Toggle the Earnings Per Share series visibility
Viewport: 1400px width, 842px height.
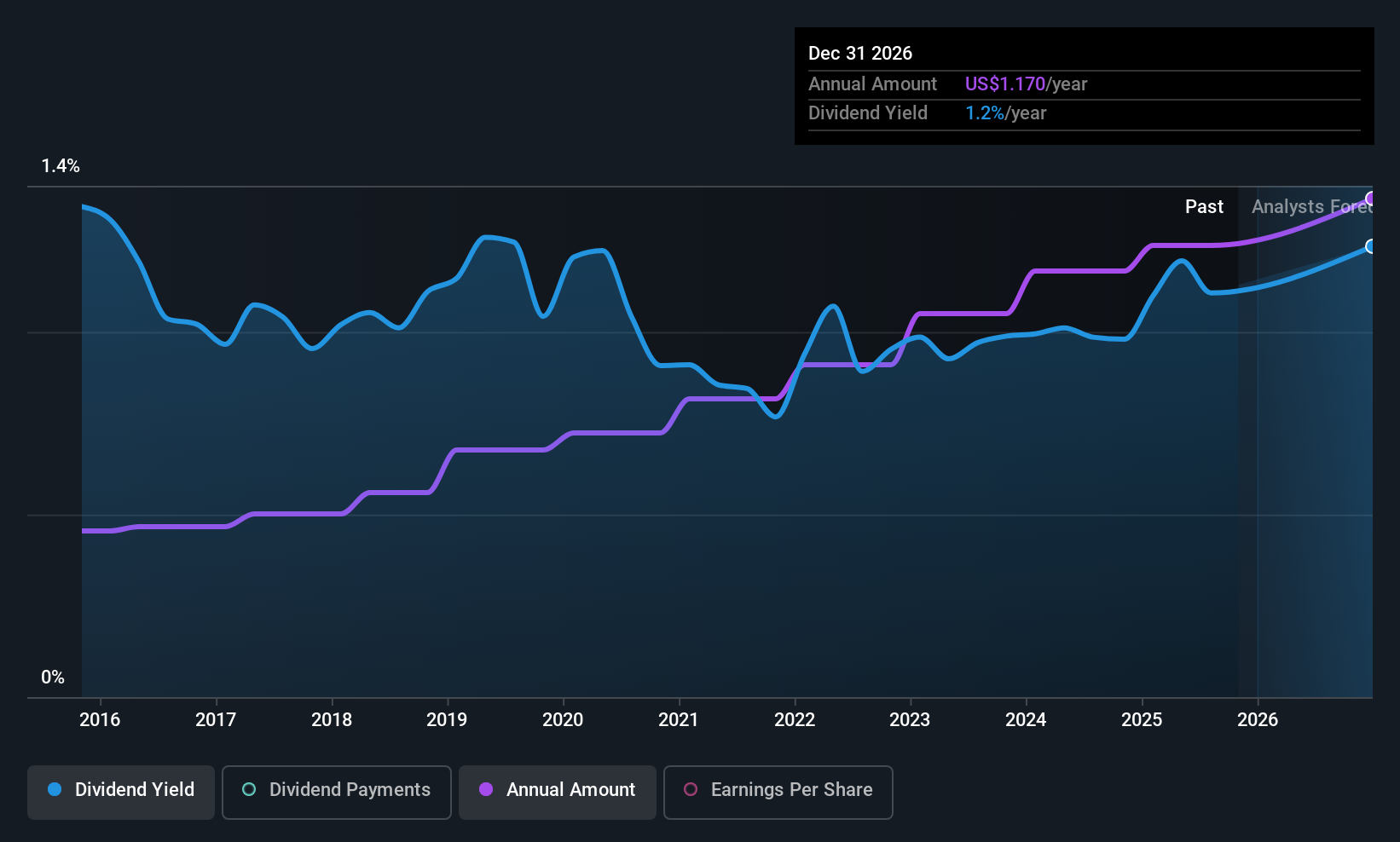[777, 790]
